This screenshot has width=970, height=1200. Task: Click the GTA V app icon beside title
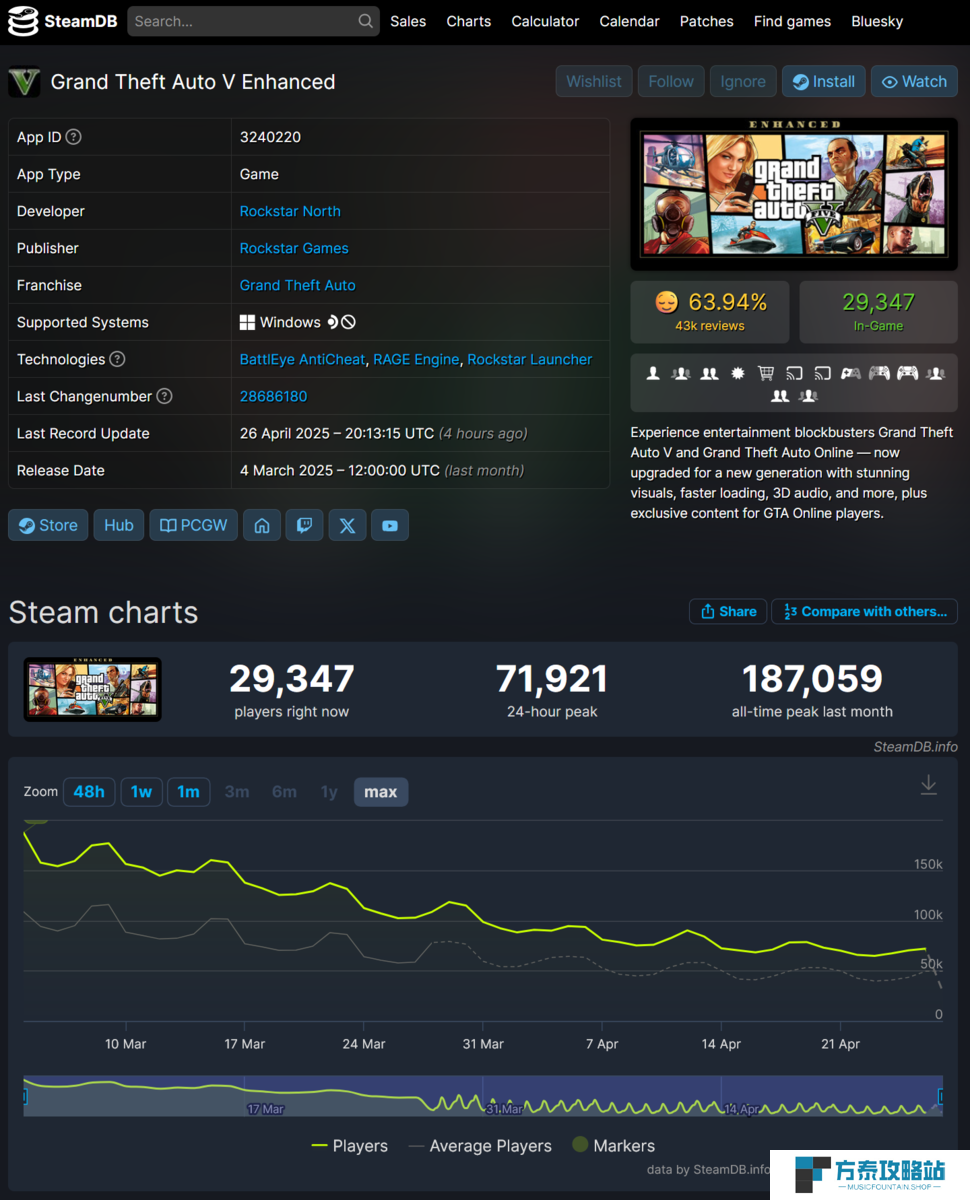(24, 82)
